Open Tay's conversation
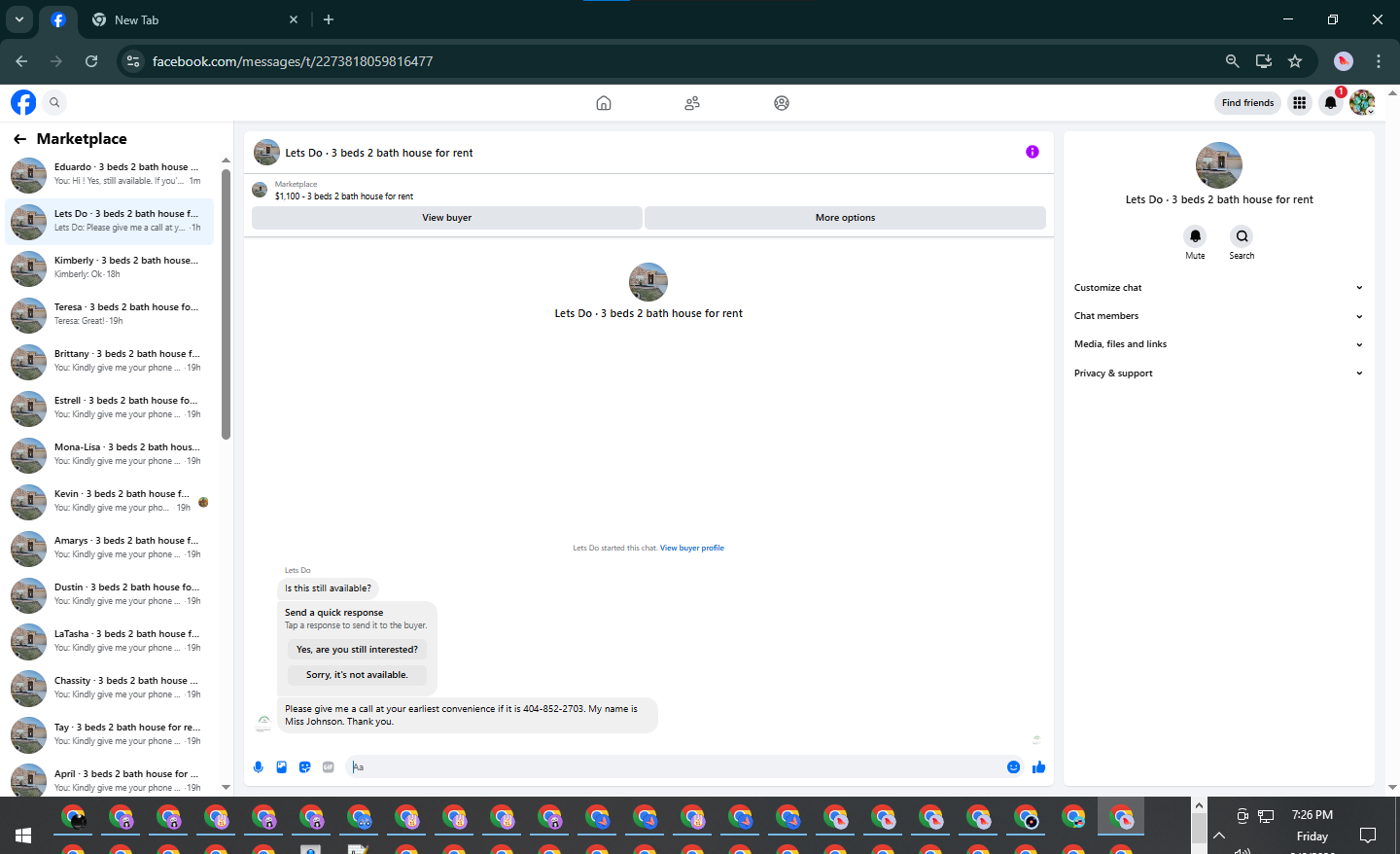The image size is (1400, 854). [x=109, y=734]
